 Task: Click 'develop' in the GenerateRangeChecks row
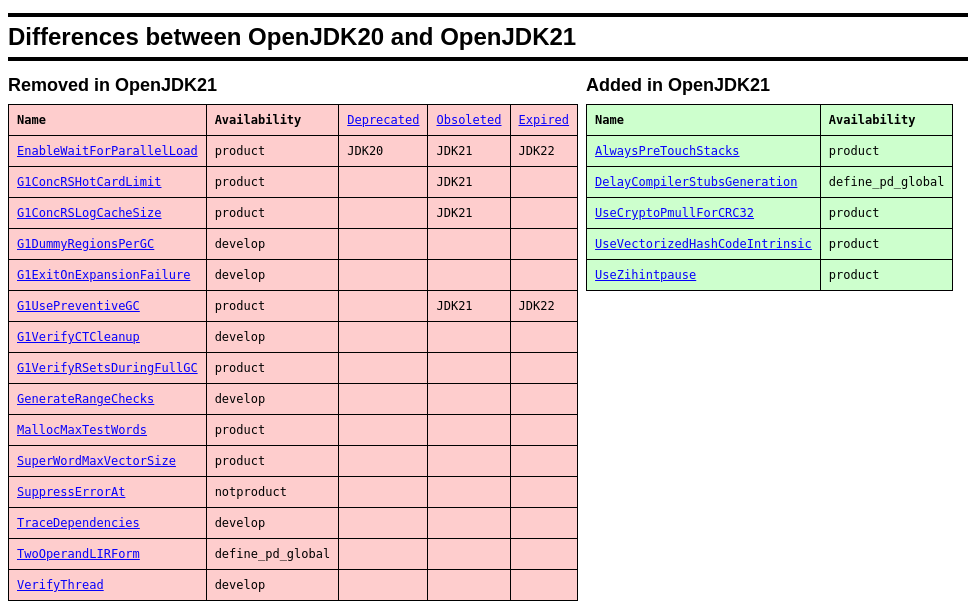click(x=240, y=399)
